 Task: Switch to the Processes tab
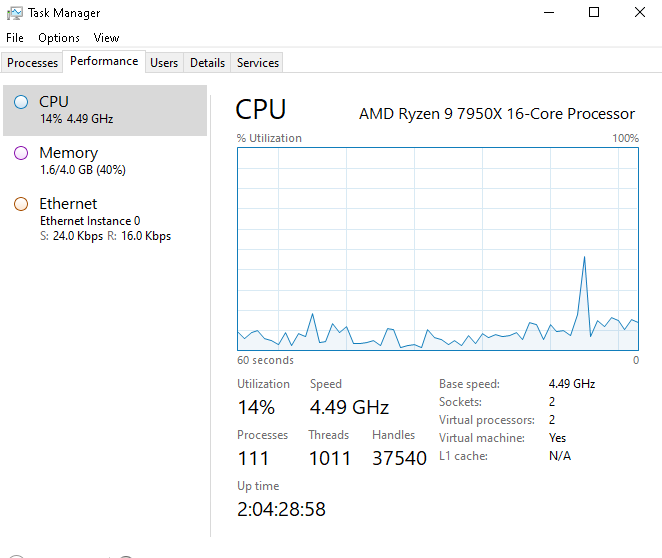(x=33, y=63)
